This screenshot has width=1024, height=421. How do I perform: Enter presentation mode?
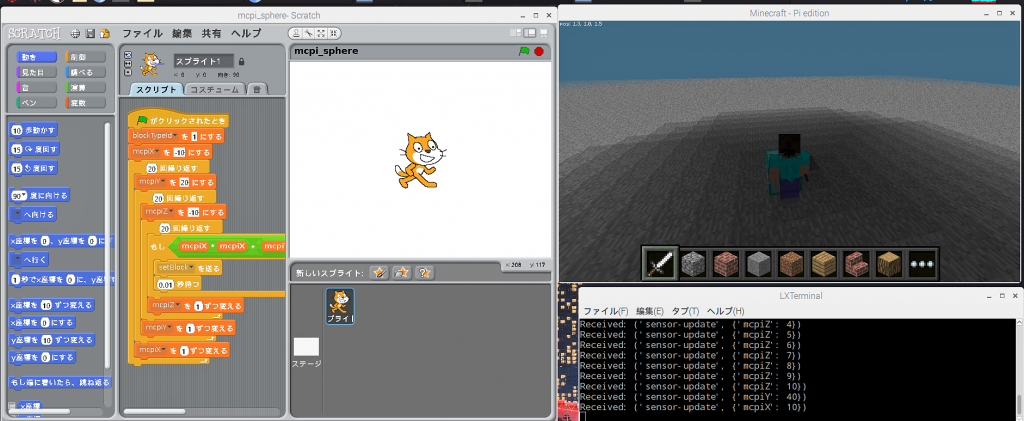[x=543, y=33]
